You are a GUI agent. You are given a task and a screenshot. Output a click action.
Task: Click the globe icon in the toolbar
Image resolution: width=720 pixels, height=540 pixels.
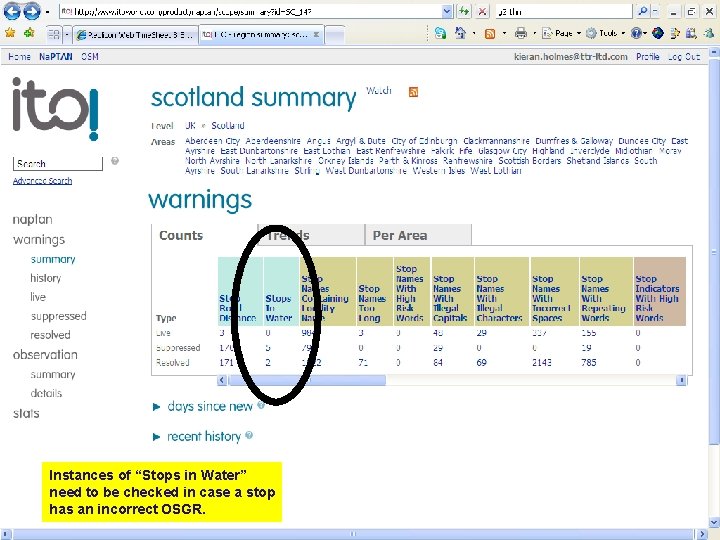click(x=658, y=33)
